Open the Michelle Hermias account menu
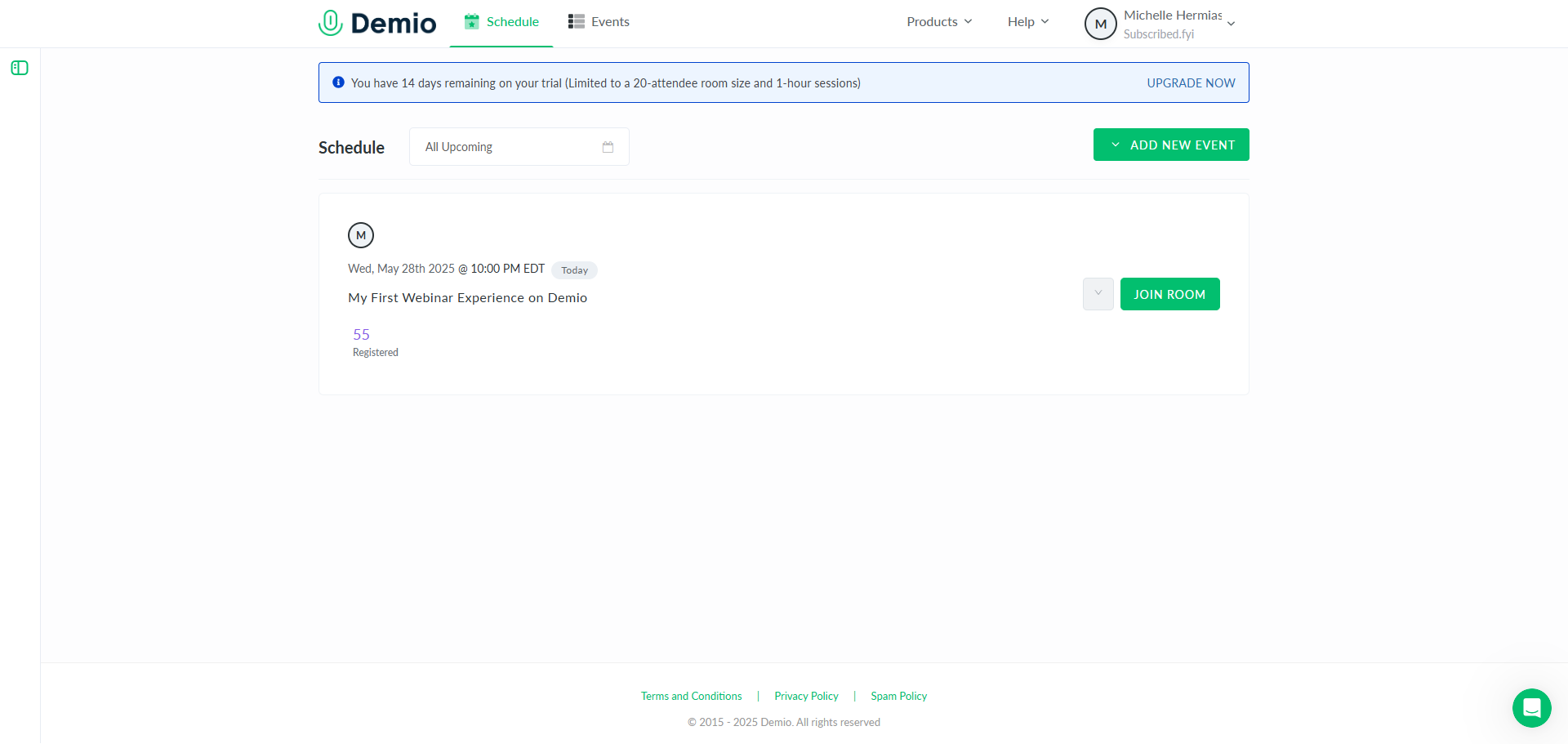Viewport: 1568px width, 744px height. point(1160,24)
